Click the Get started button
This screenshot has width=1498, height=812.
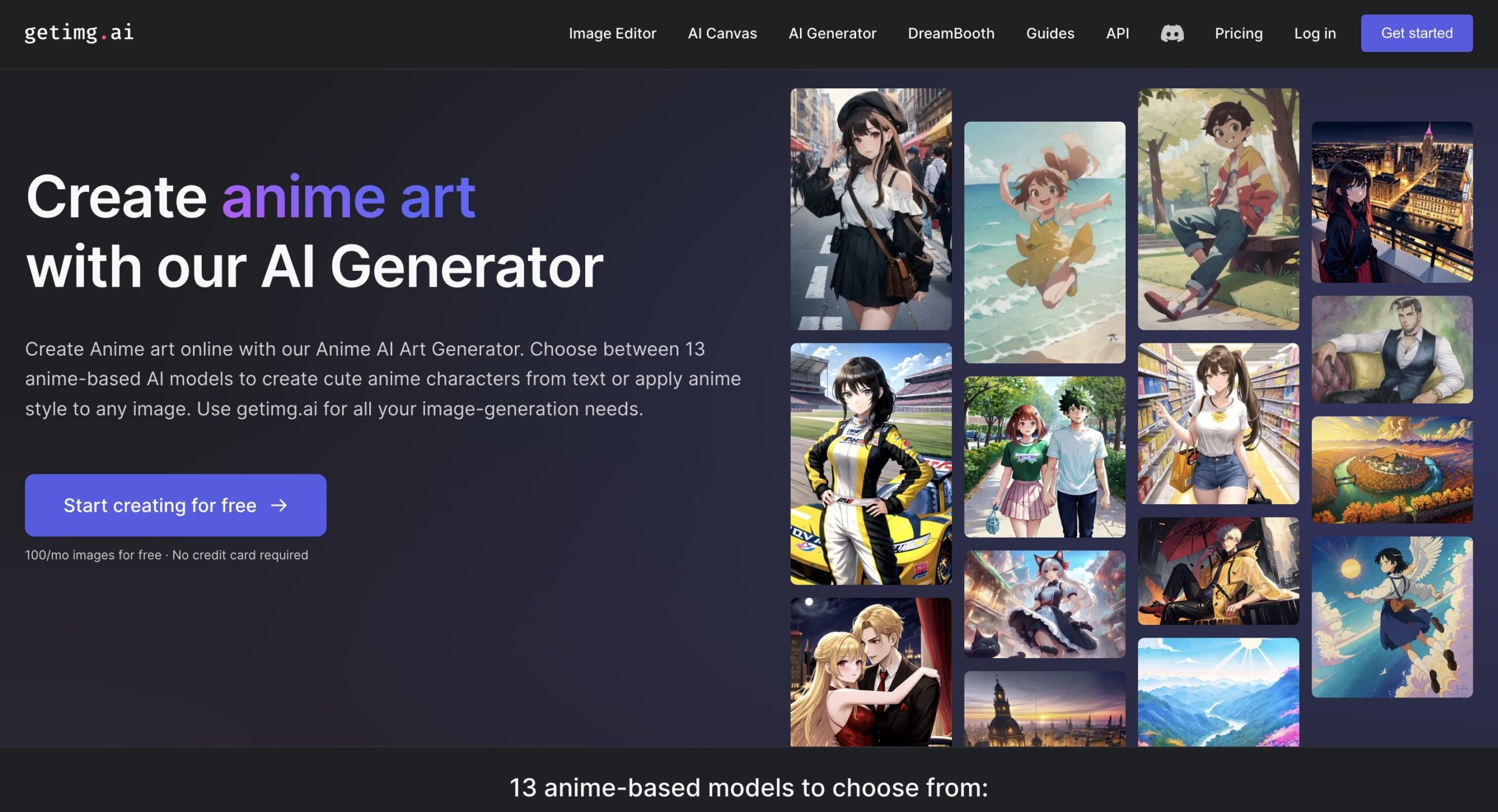pyautogui.click(x=1417, y=33)
